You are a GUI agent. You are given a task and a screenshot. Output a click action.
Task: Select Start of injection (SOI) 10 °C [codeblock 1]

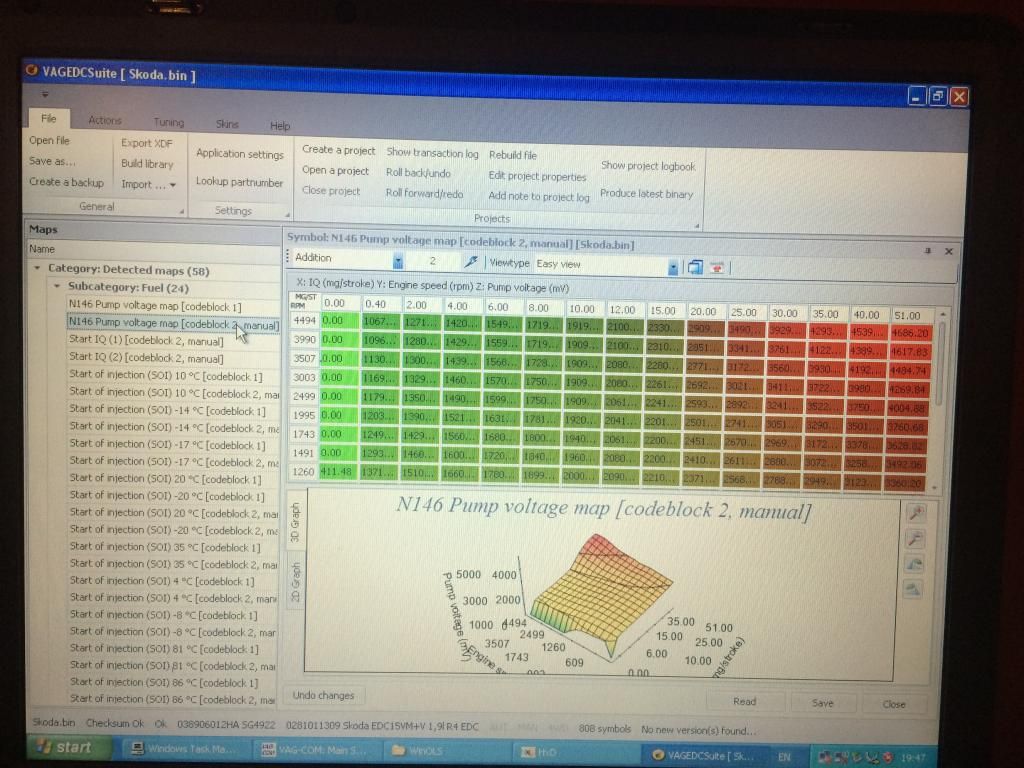(x=166, y=376)
